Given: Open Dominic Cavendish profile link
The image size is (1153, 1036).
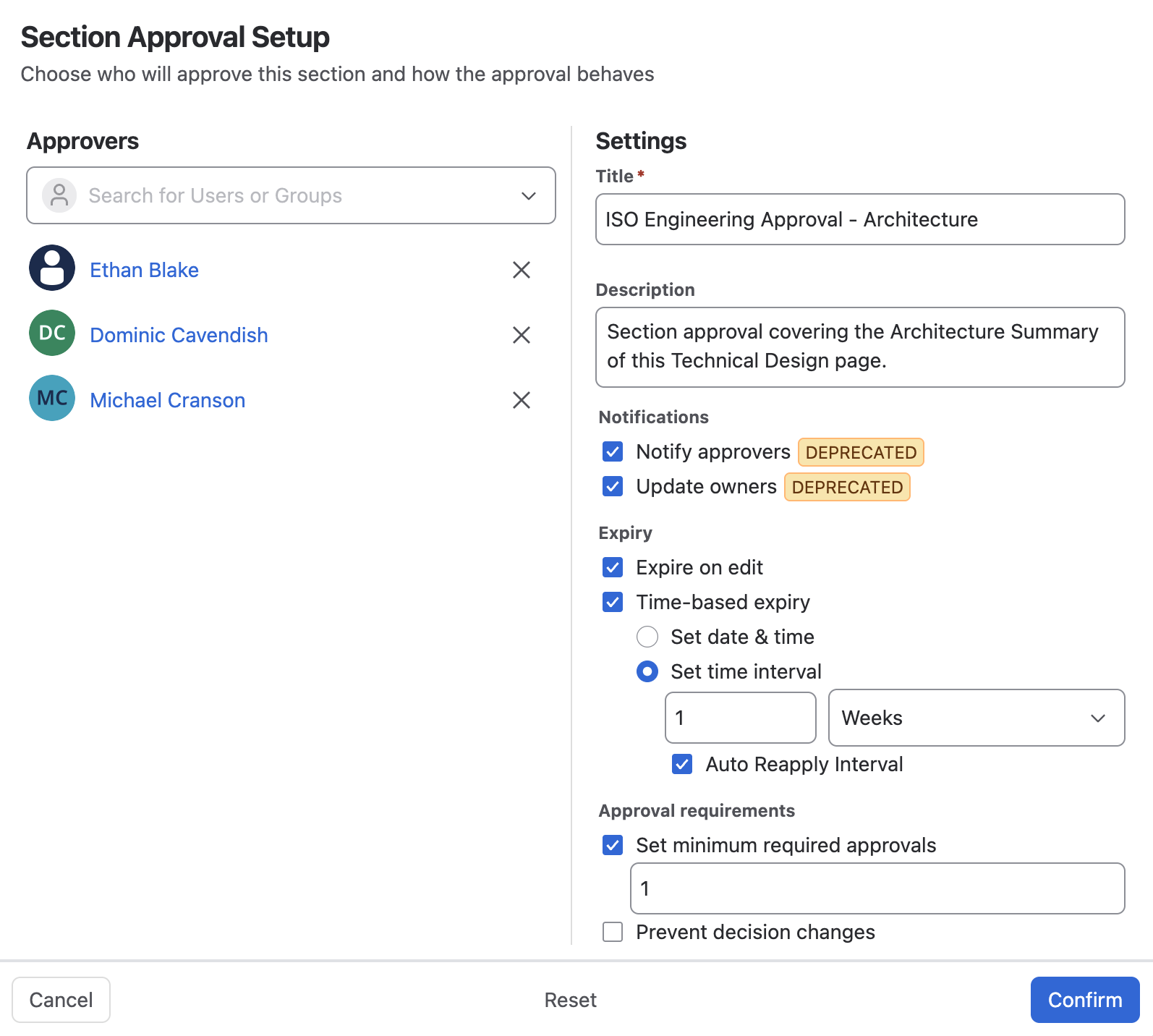Looking at the screenshot, I should point(179,335).
